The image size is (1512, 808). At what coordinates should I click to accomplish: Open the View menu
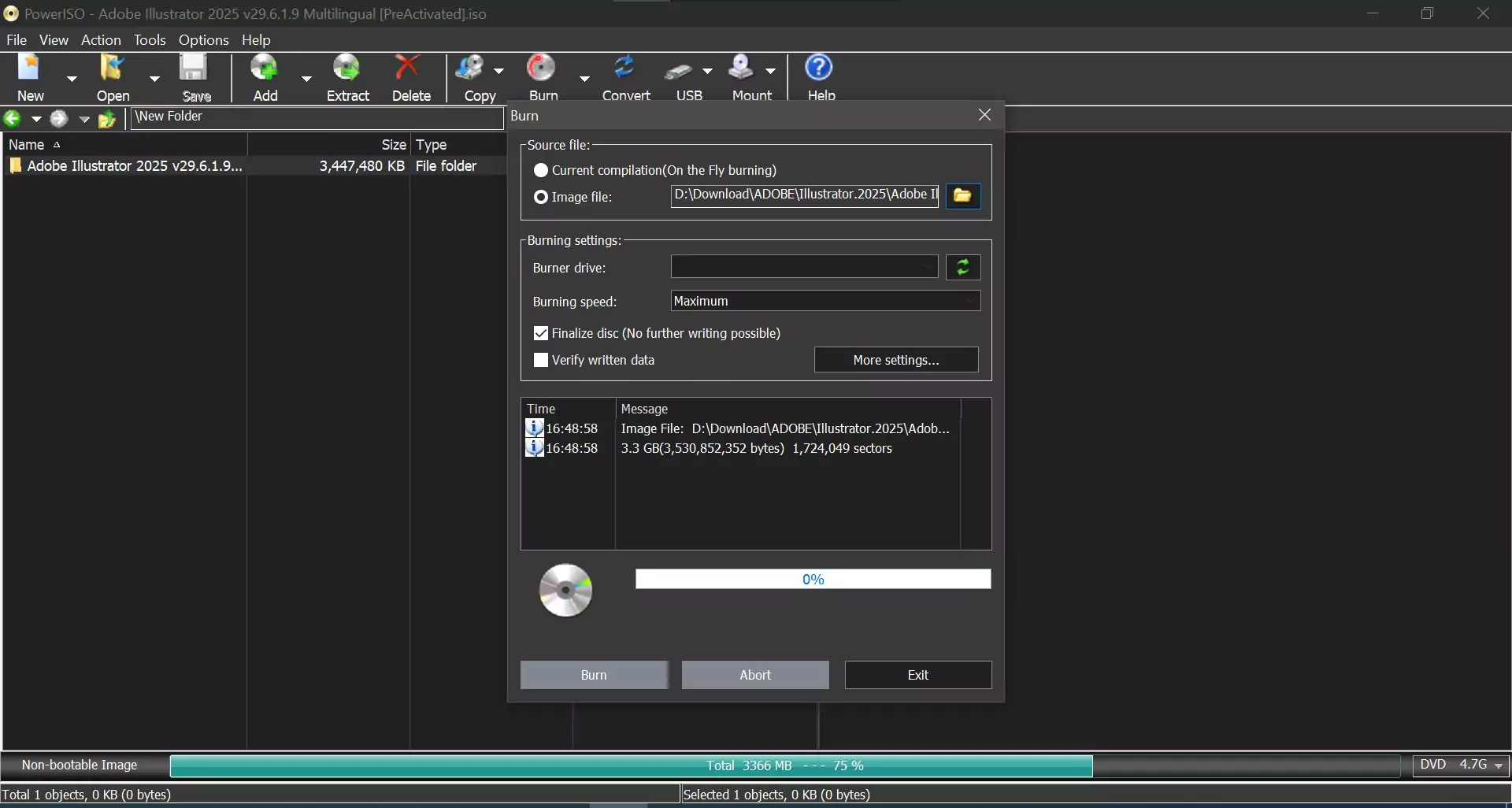[54, 39]
